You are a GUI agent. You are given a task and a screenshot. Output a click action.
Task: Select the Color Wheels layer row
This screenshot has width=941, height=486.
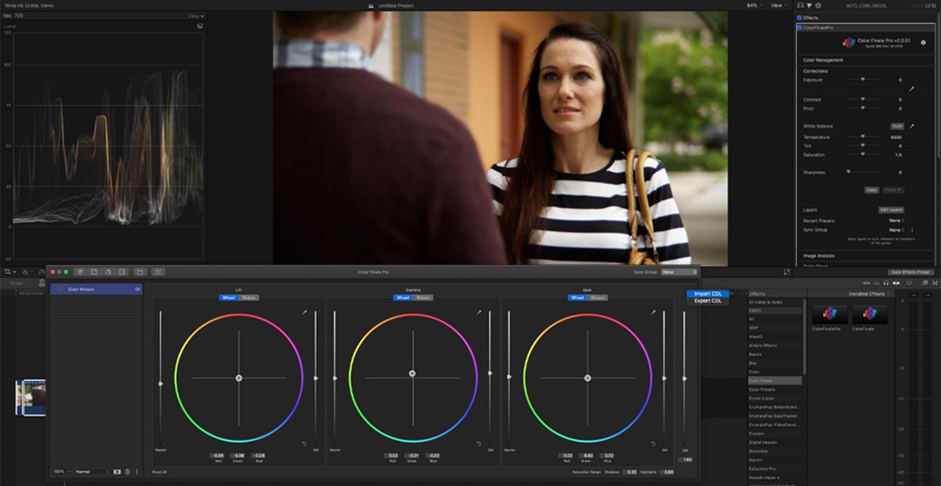(x=97, y=289)
